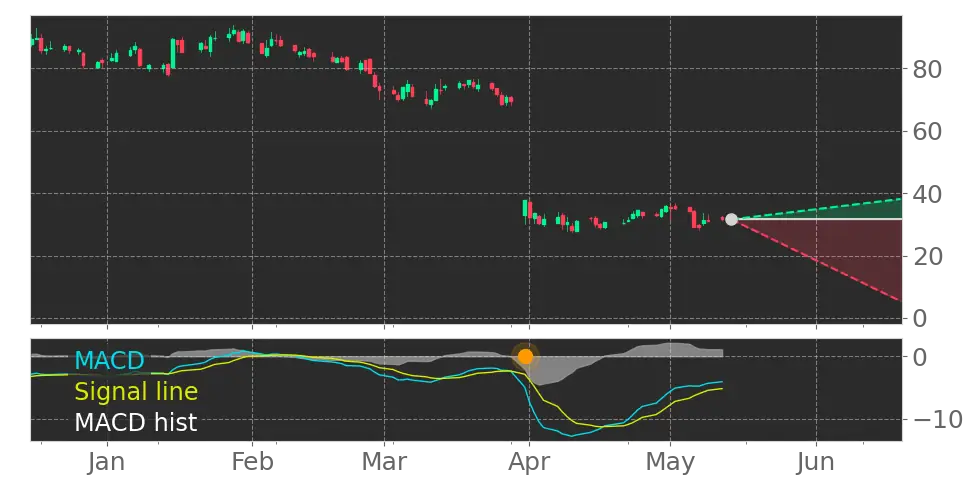Click the orange MACD crossover marker
Viewport: 972px width, 486px height.
pos(526,356)
